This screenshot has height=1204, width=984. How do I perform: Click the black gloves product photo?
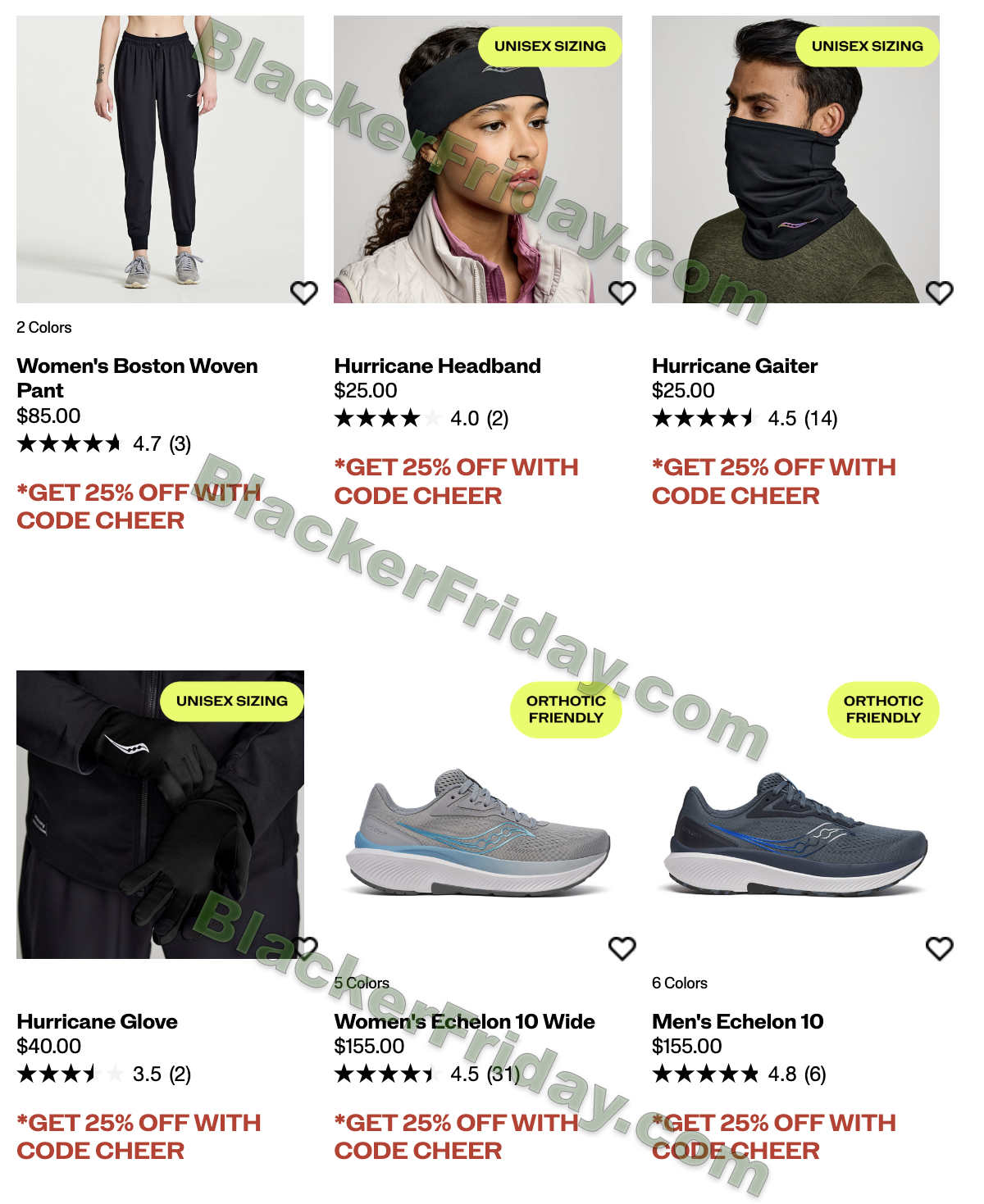pyautogui.click(x=160, y=815)
